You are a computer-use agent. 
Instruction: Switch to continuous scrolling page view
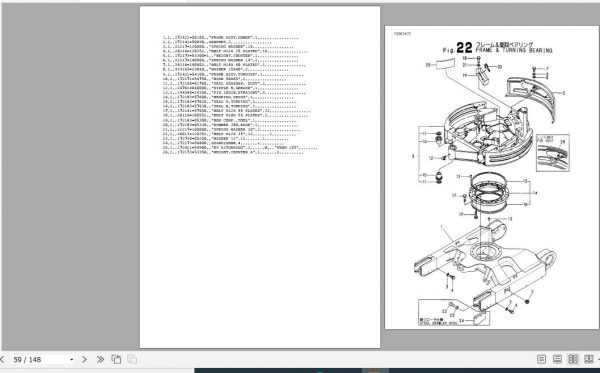(x=557, y=359)
